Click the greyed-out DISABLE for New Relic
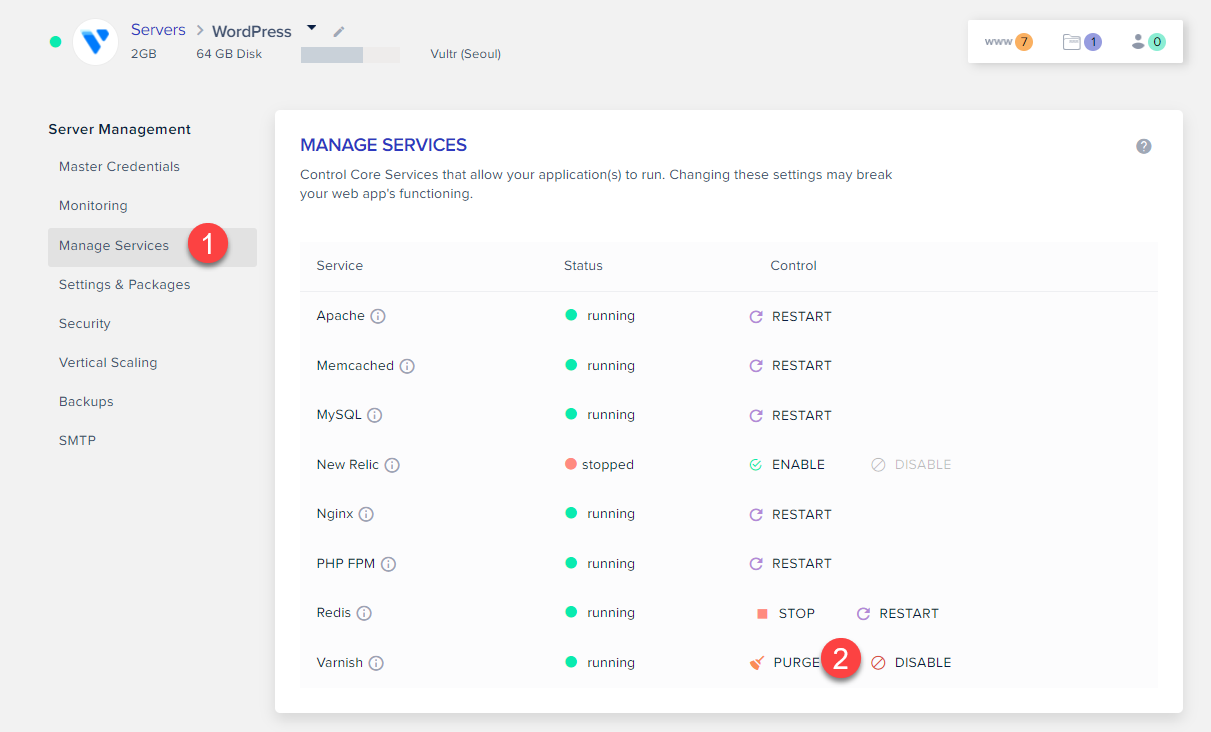This screenshot has width=1211, height=732. pos(911,465)
